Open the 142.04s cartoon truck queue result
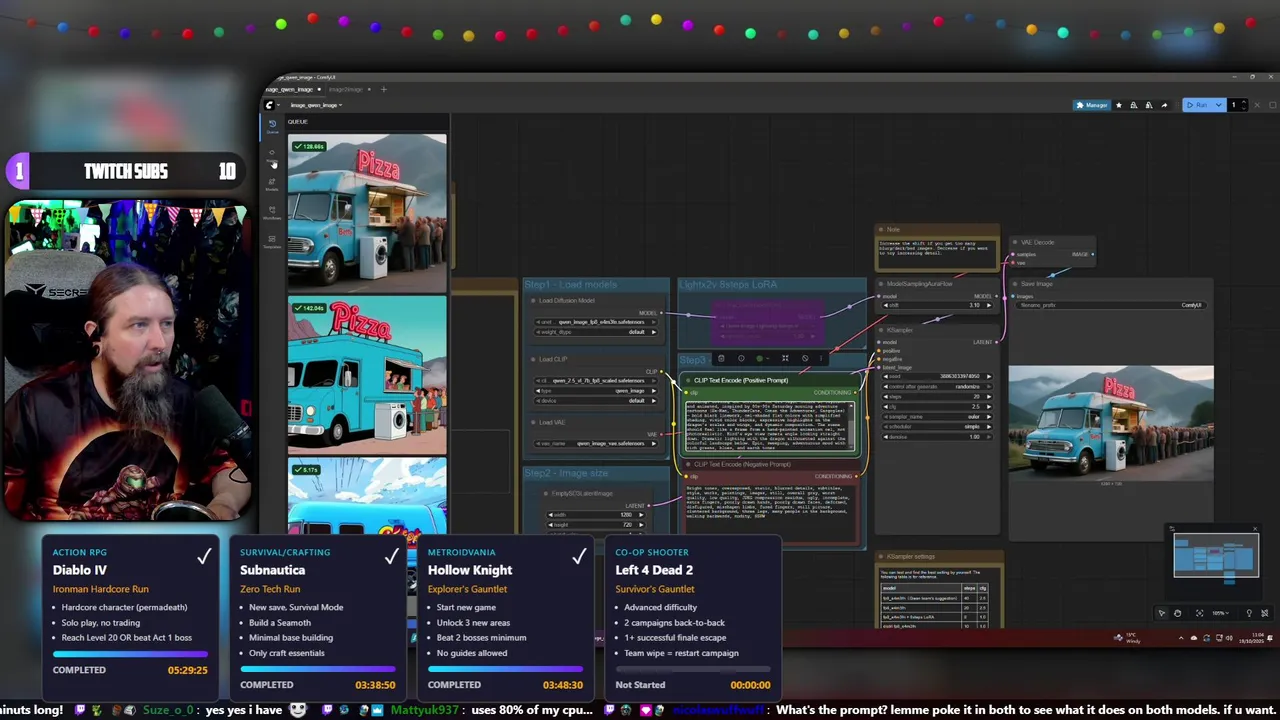This screenshot has width=1280, height=720. point(367,375)
